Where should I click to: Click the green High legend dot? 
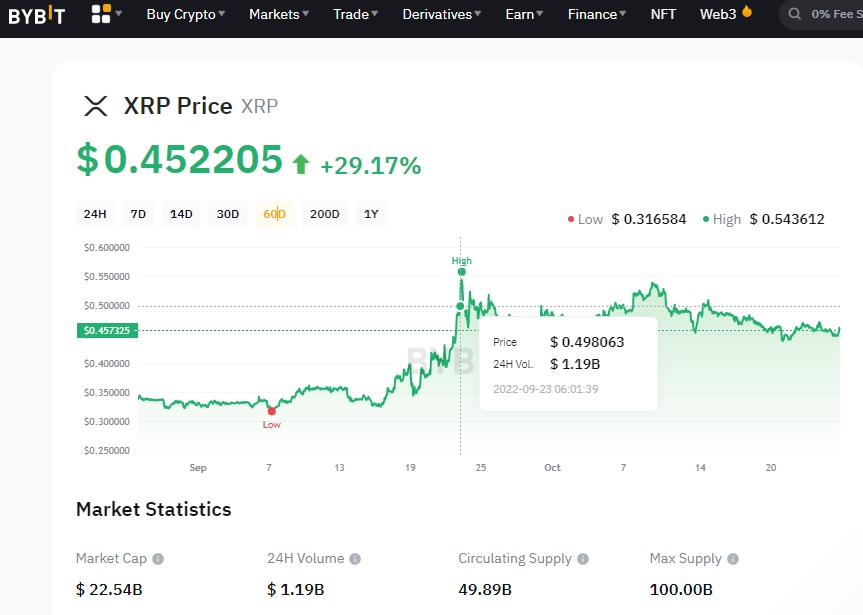click(706, 219)
